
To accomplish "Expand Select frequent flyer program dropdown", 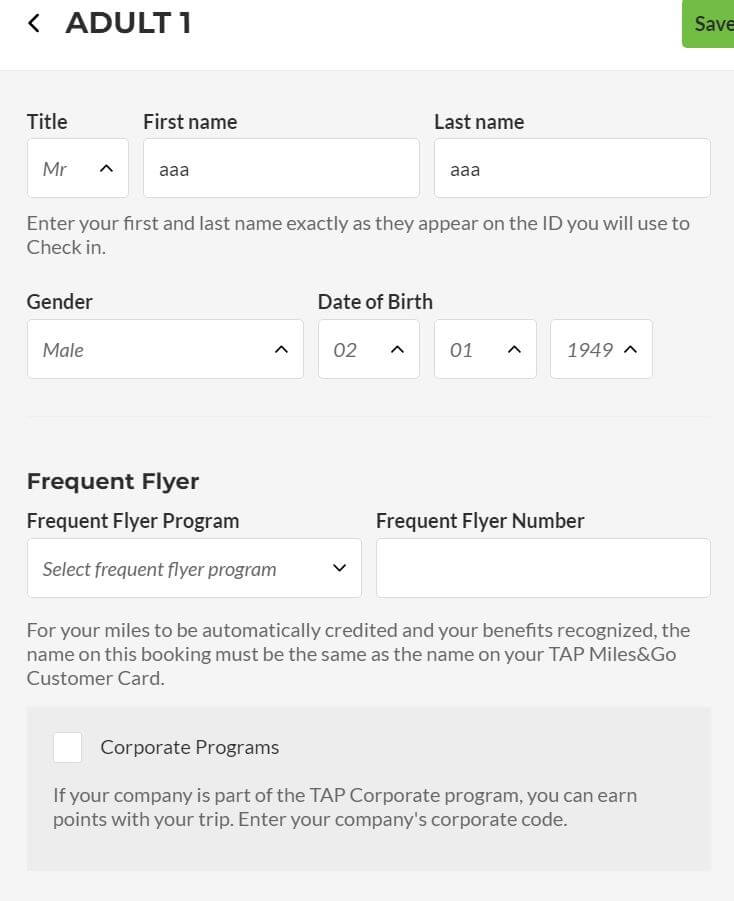I will pyautogui.click(x=194, y=568).
